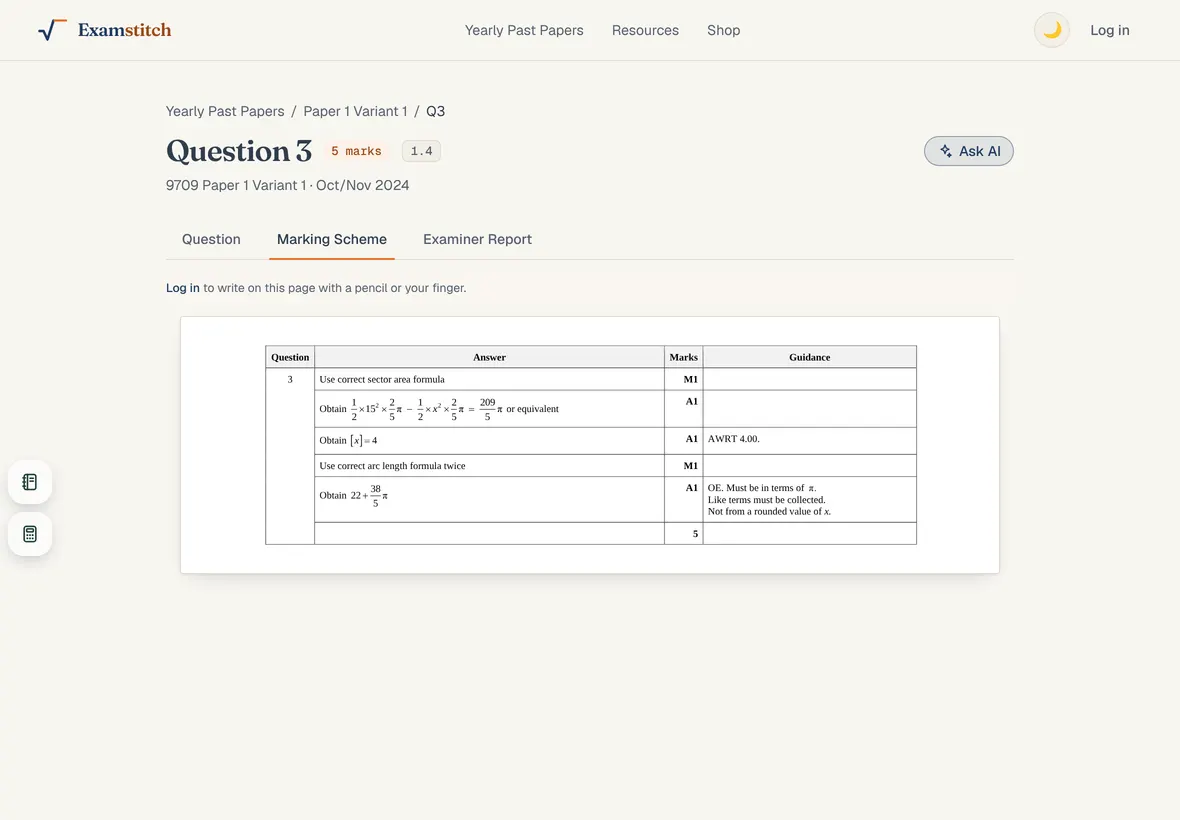Open the Resources menu item
Screen dimensions: 1180x820
[x=645, y=30]
